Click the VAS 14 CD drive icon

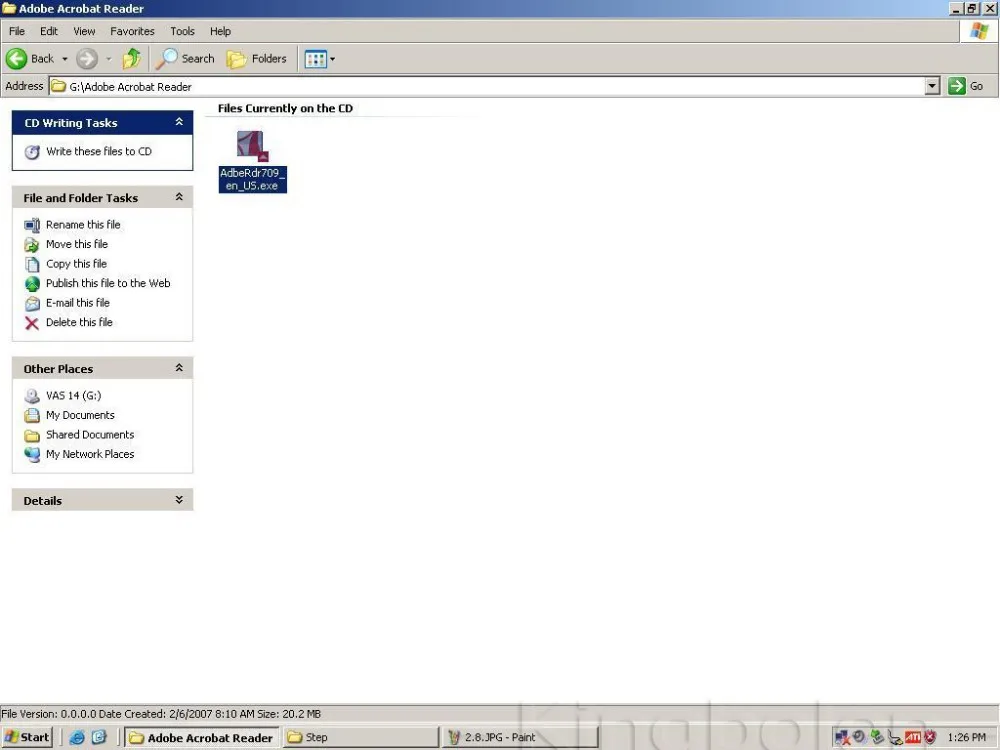click(x=32, y=397)
